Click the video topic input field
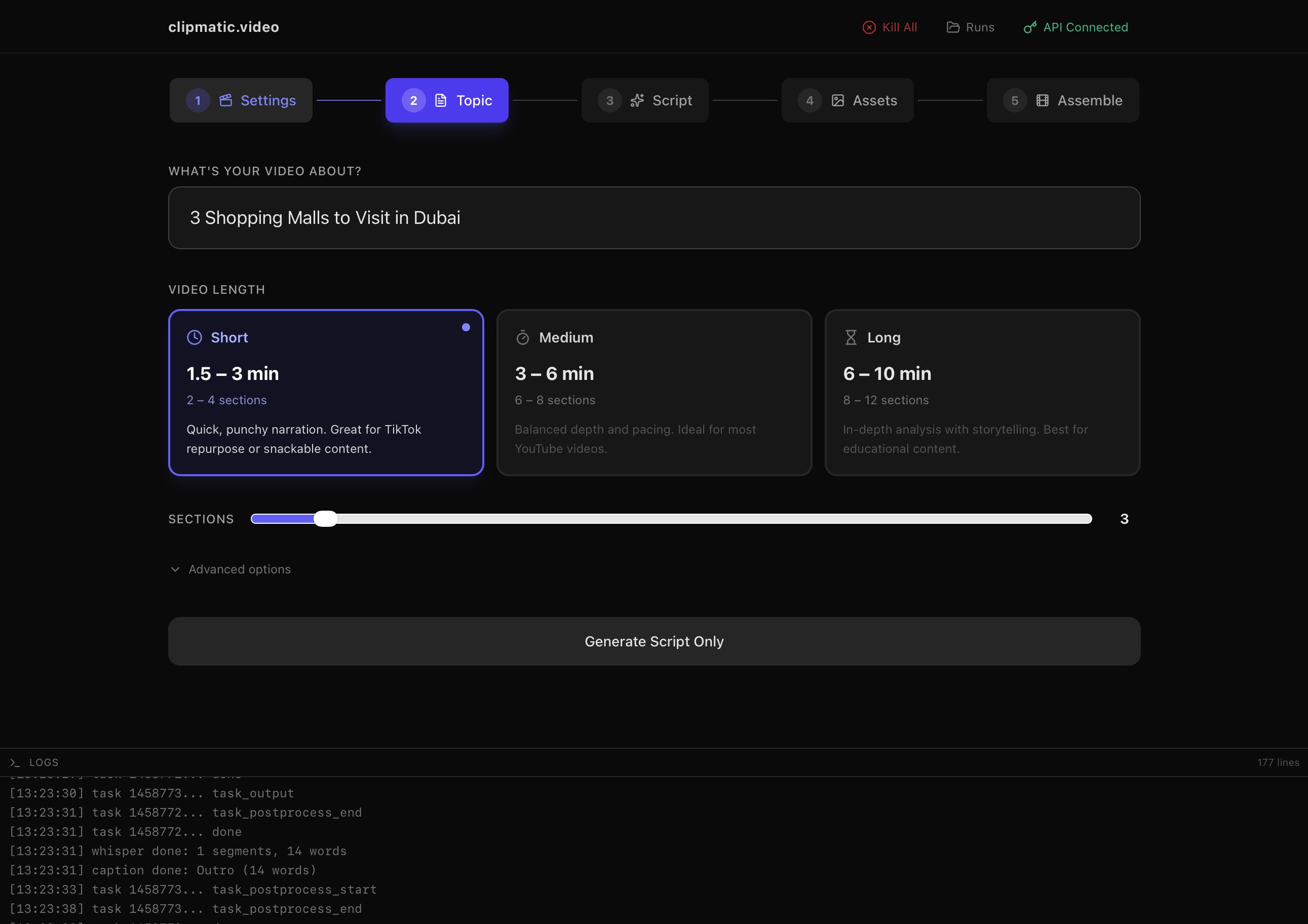This screenshot has width=1308, height=924. coord(653,218)
